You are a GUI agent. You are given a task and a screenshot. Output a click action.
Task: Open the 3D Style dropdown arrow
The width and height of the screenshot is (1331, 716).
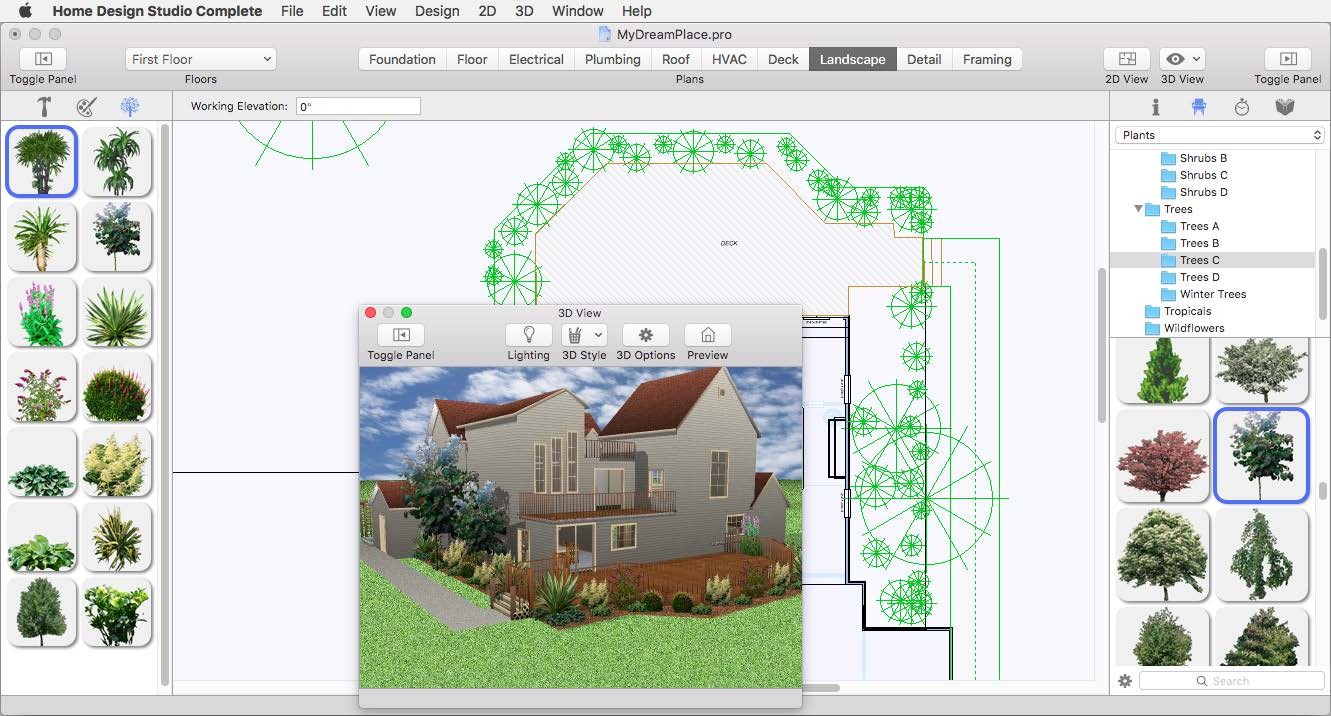(x=599, y=335)
